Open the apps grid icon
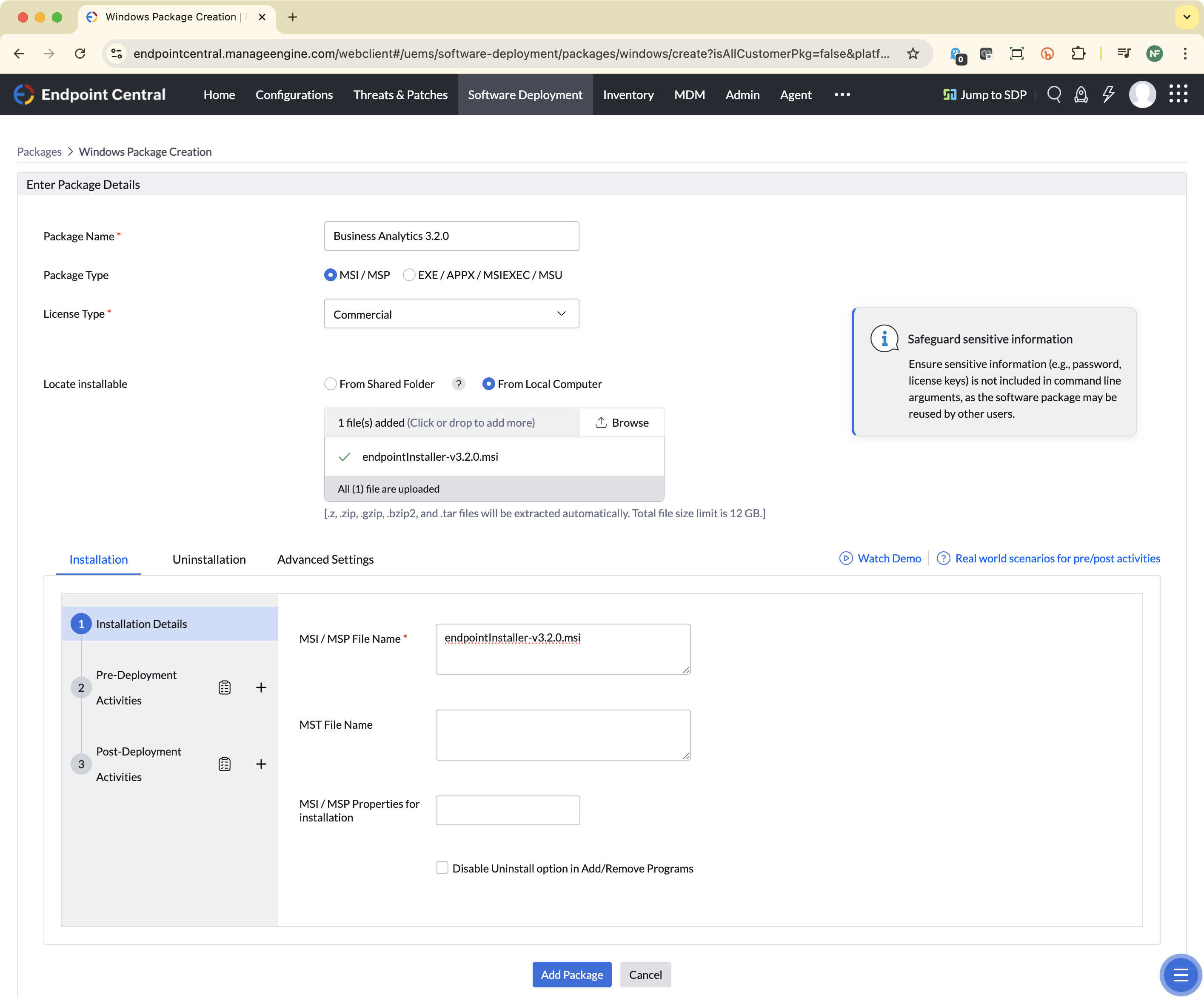The width and height of the screenshot is (1204, 998). [1178, 94]
